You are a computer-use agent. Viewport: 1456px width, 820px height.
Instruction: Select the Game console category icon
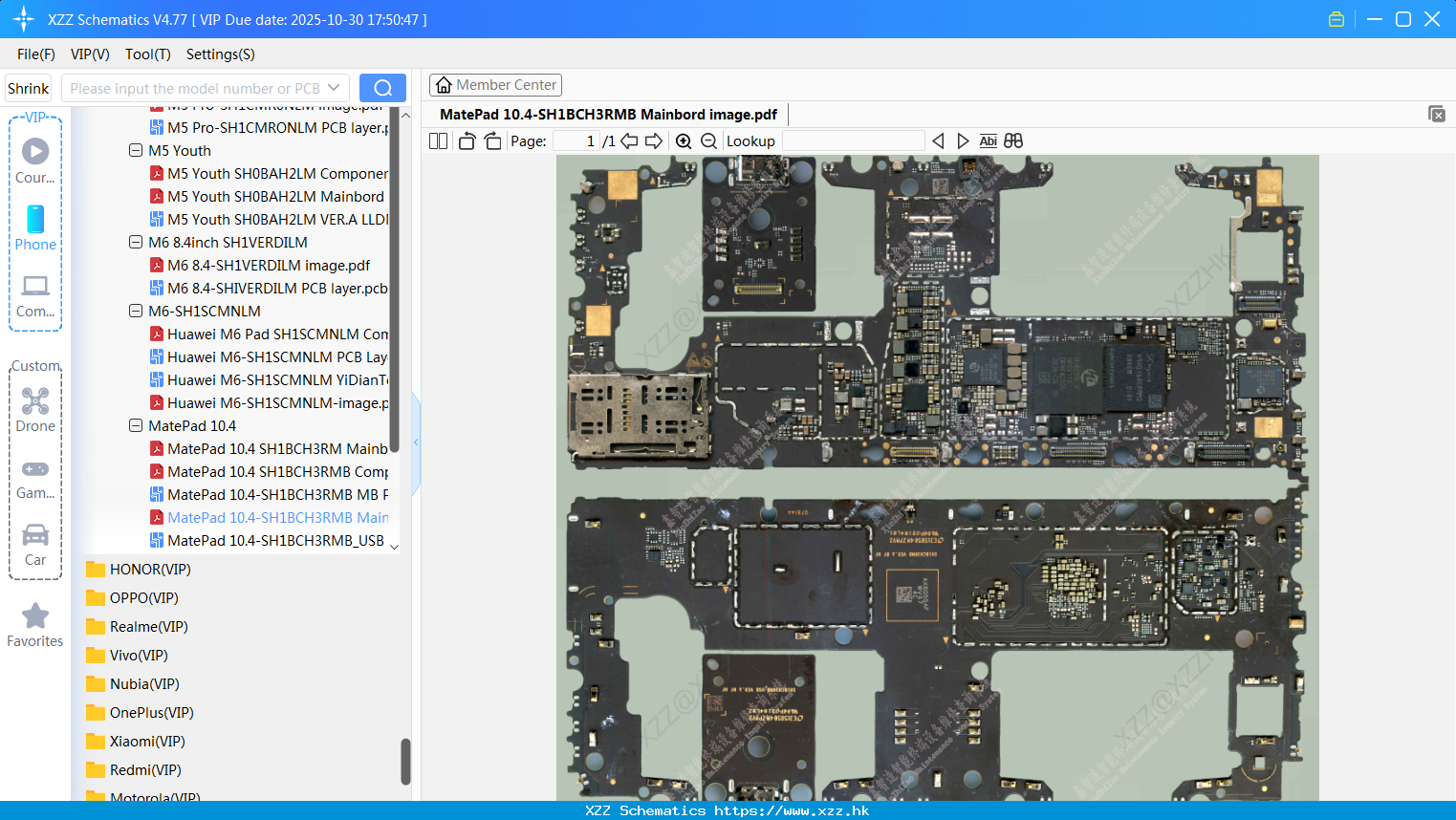pyautogui.click(x=35, y=478)
